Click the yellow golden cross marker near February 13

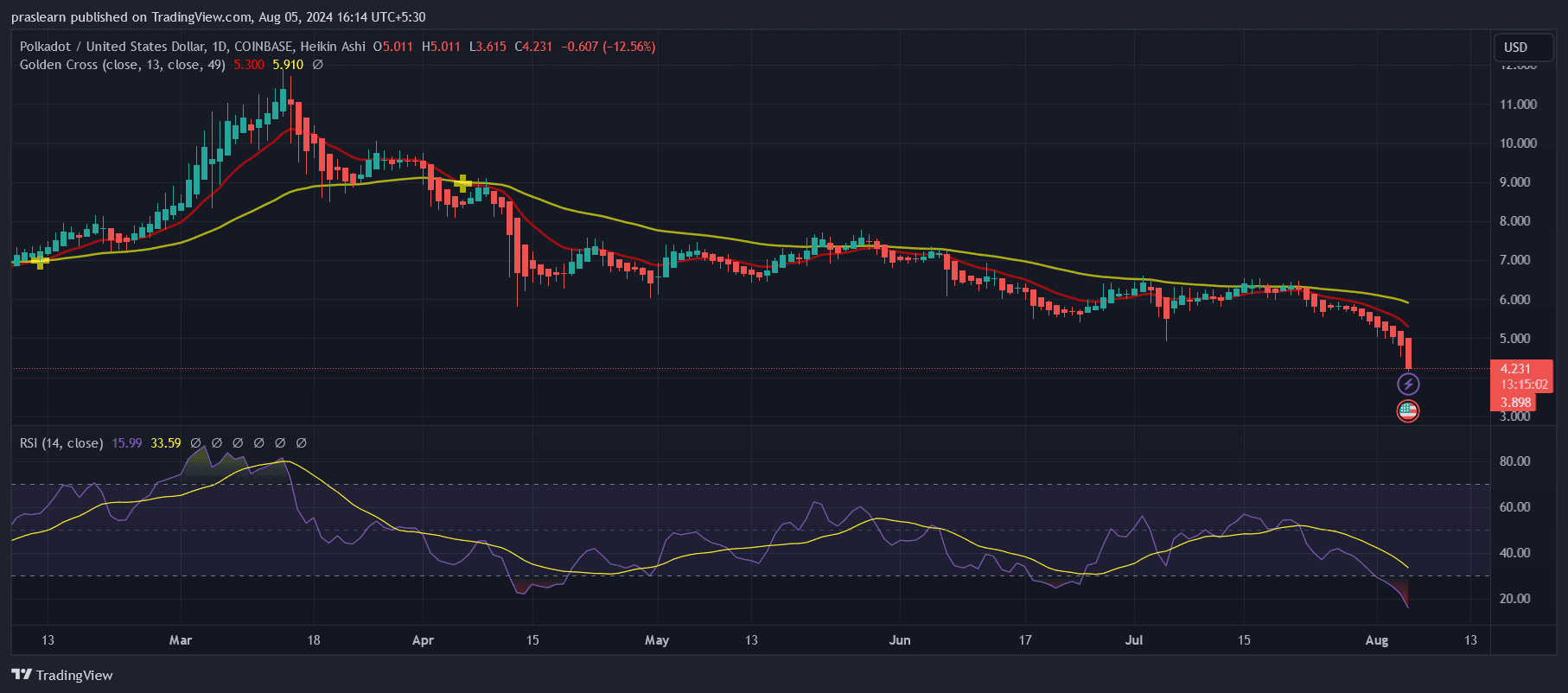[40, 261]
